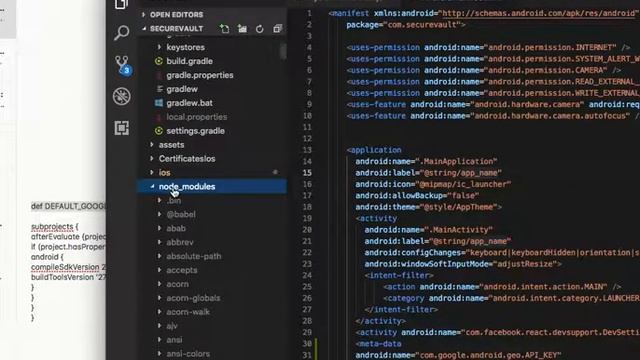Click package="com.securevault" text
This screenshot has height=360, width=640.
(x=406, y=25)
